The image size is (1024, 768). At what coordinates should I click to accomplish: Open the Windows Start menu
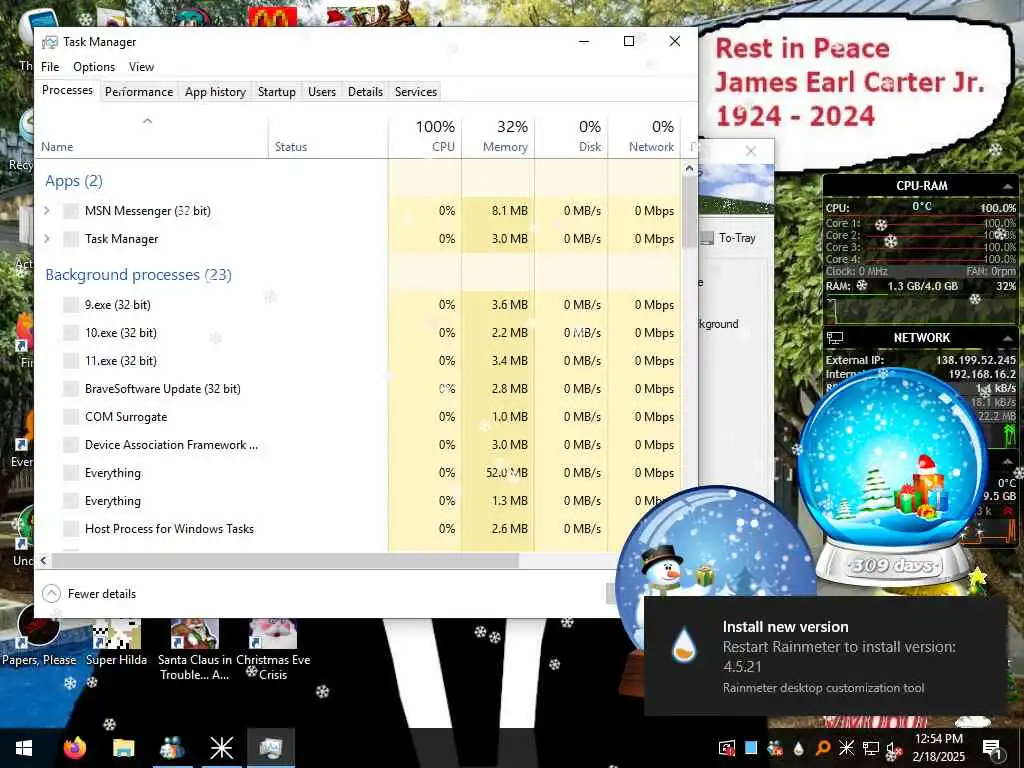click(x=24, y=748)
